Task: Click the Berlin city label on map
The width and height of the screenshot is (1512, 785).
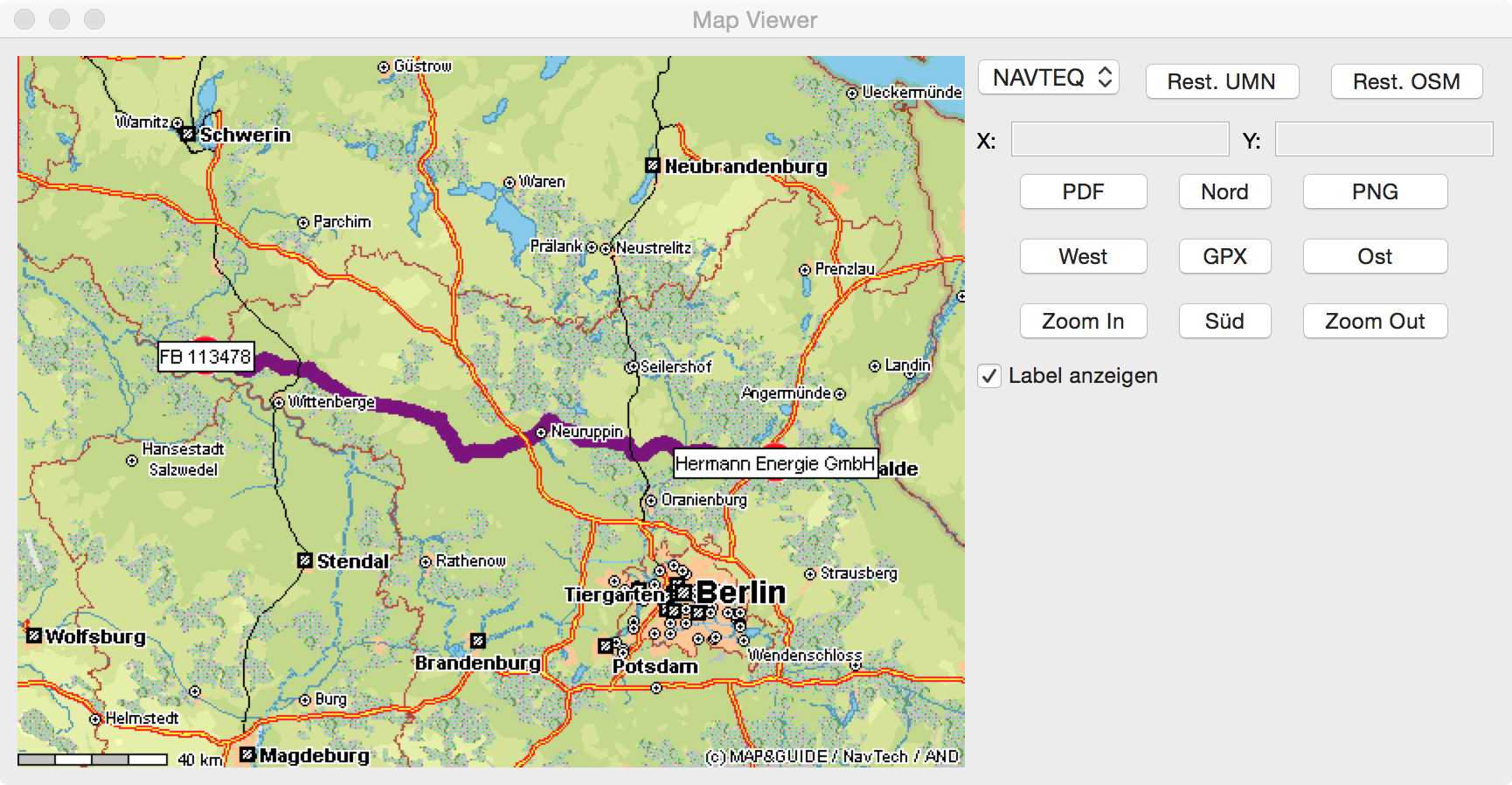Action: (741, 592)
